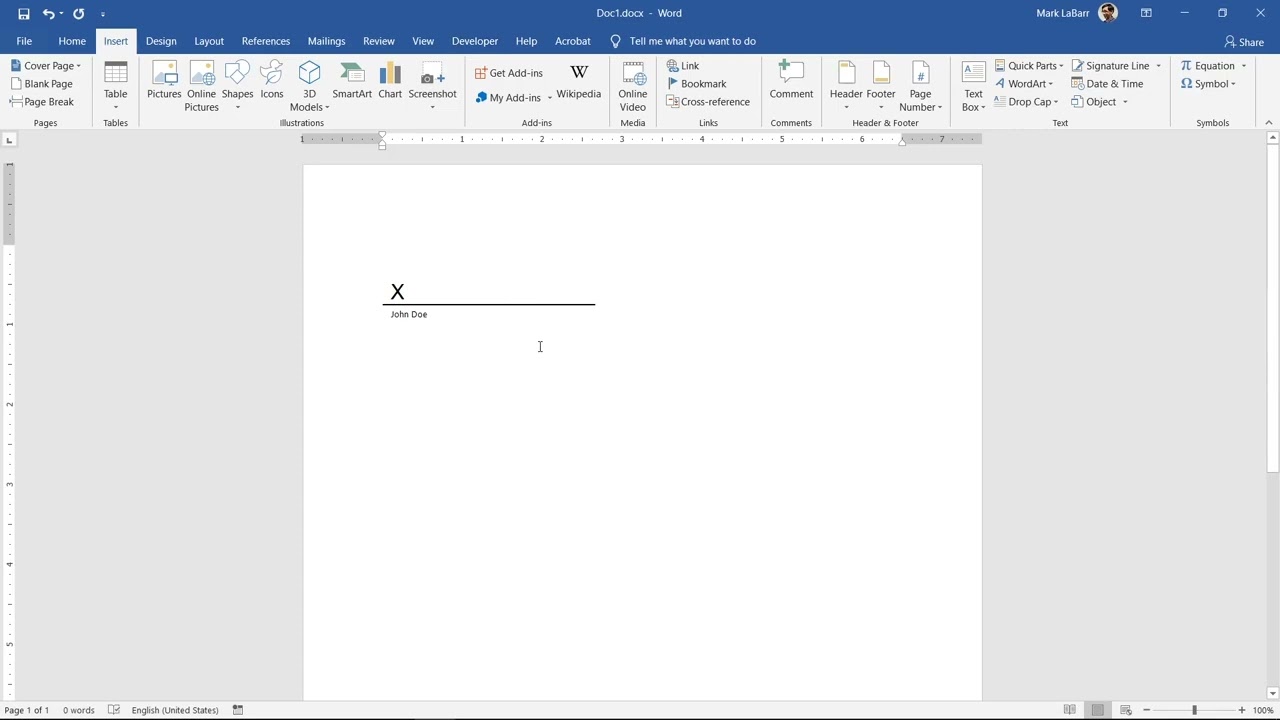Insert a Bookmark

click(697, 84)
